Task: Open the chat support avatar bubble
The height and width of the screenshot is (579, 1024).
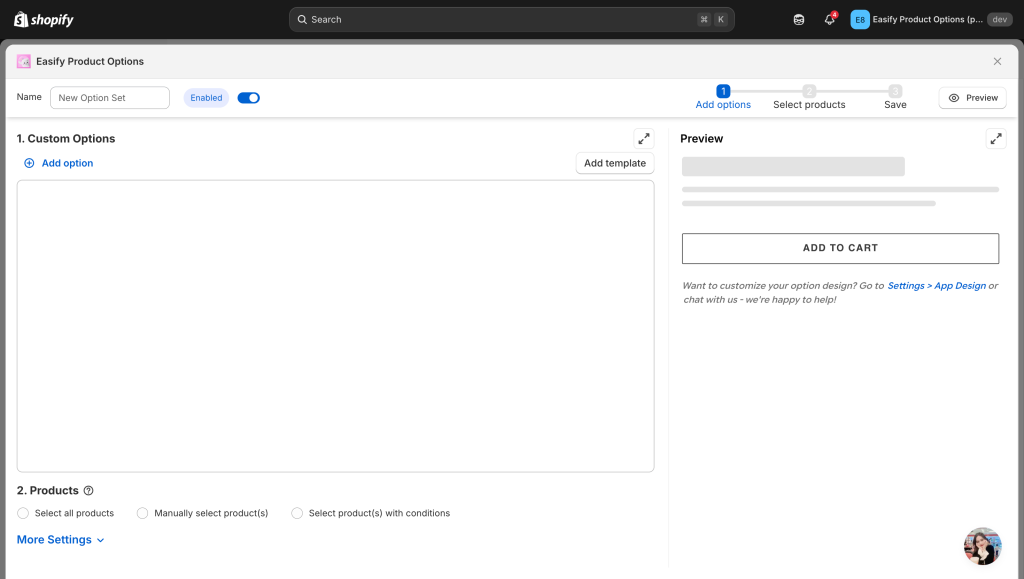Action: tap(982, 546)
